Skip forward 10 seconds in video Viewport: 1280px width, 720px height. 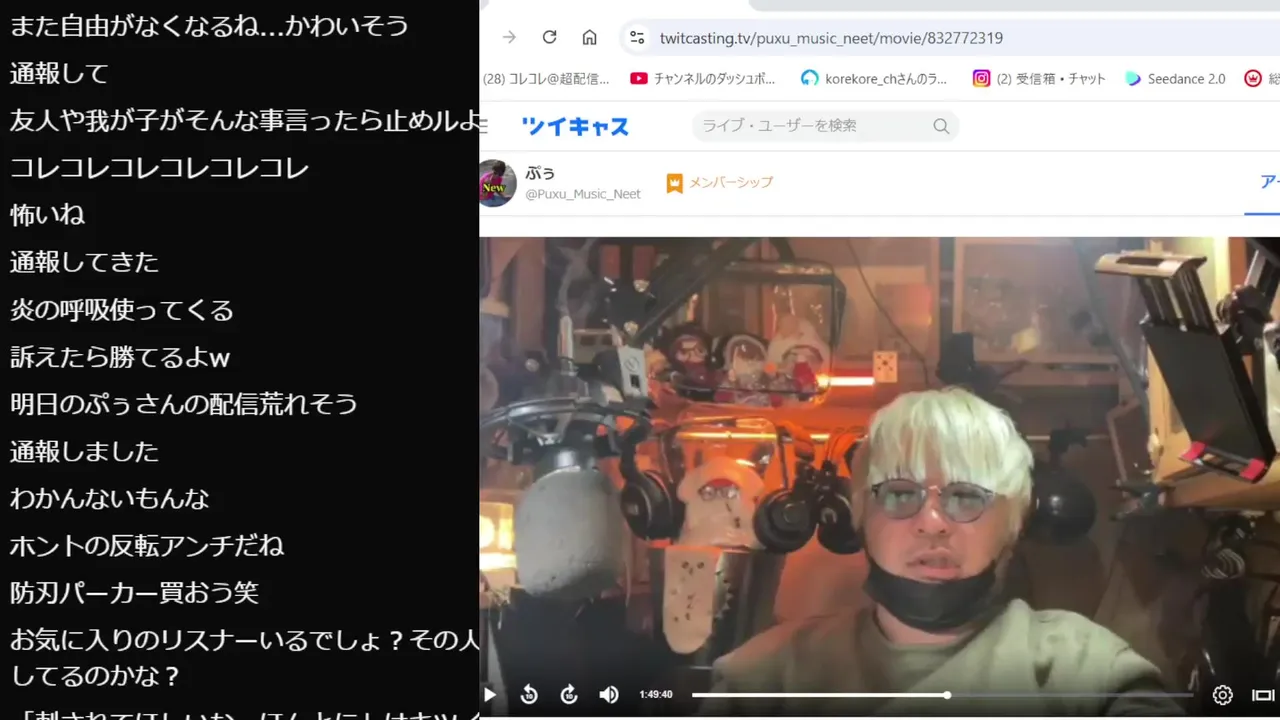(x=569, y=694)
